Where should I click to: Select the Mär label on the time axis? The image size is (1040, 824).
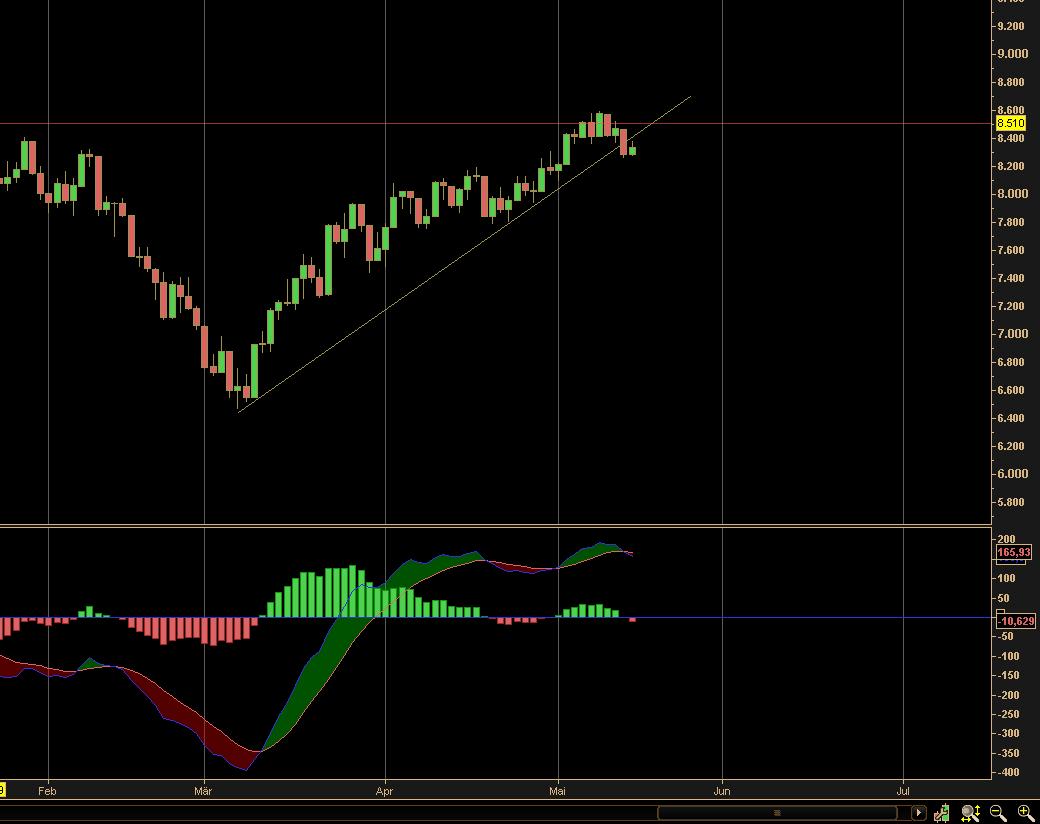[x=203, y=791]
